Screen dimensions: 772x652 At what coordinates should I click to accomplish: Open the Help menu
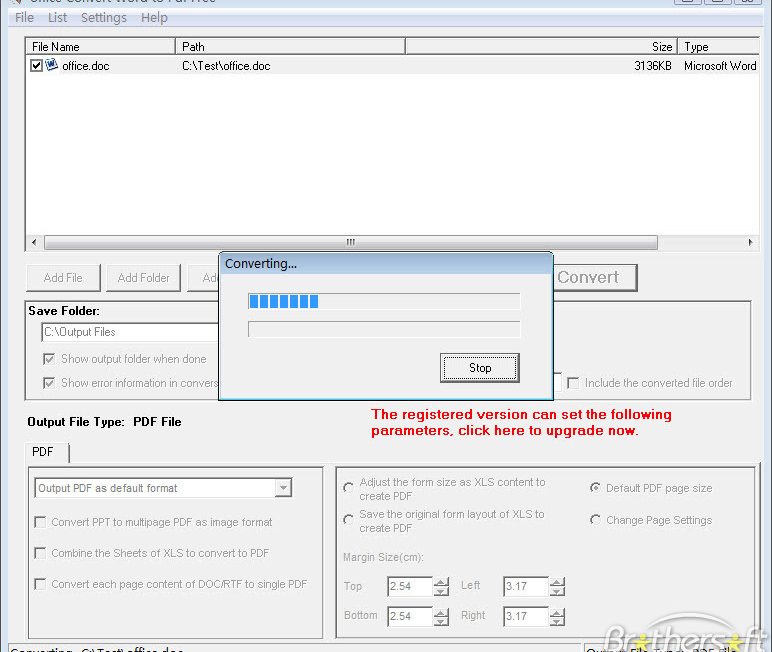(154, 18)
